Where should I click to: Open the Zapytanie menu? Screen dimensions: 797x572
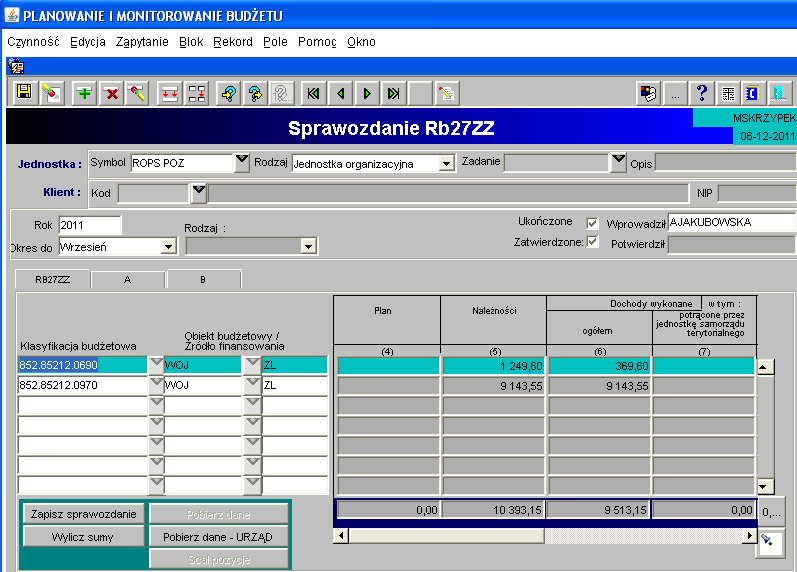tap(142, 42)
